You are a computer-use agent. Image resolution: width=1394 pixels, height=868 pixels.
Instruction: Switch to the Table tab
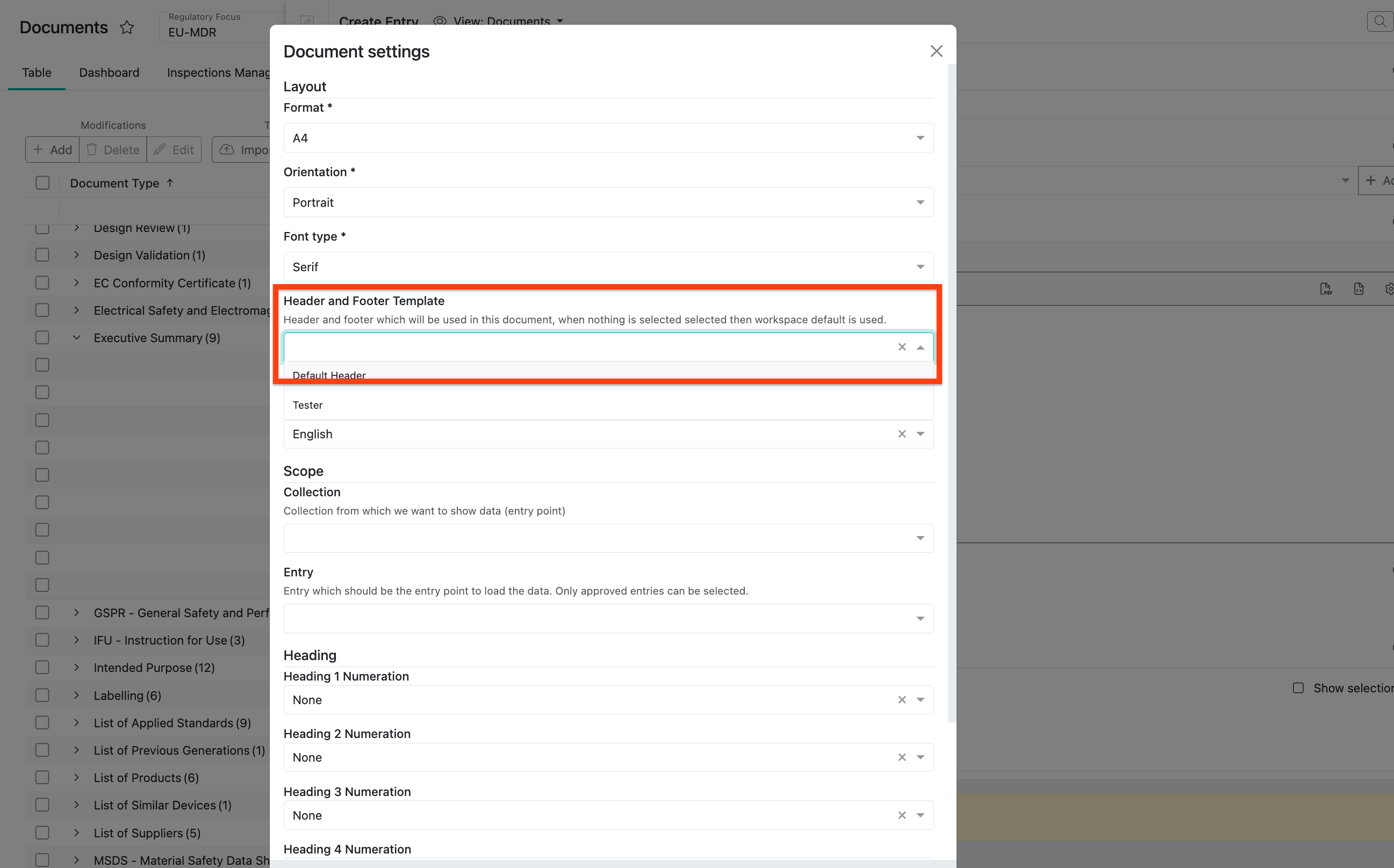[x=37, y=73]
